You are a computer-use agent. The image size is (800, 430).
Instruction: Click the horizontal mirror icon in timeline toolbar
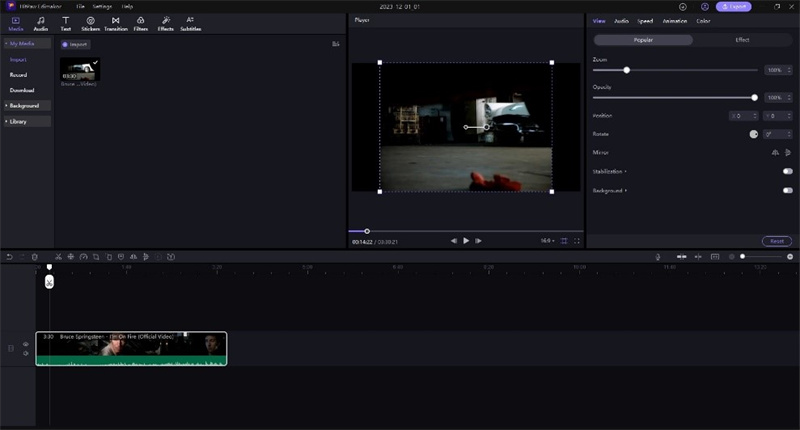(x=133, y=257)
